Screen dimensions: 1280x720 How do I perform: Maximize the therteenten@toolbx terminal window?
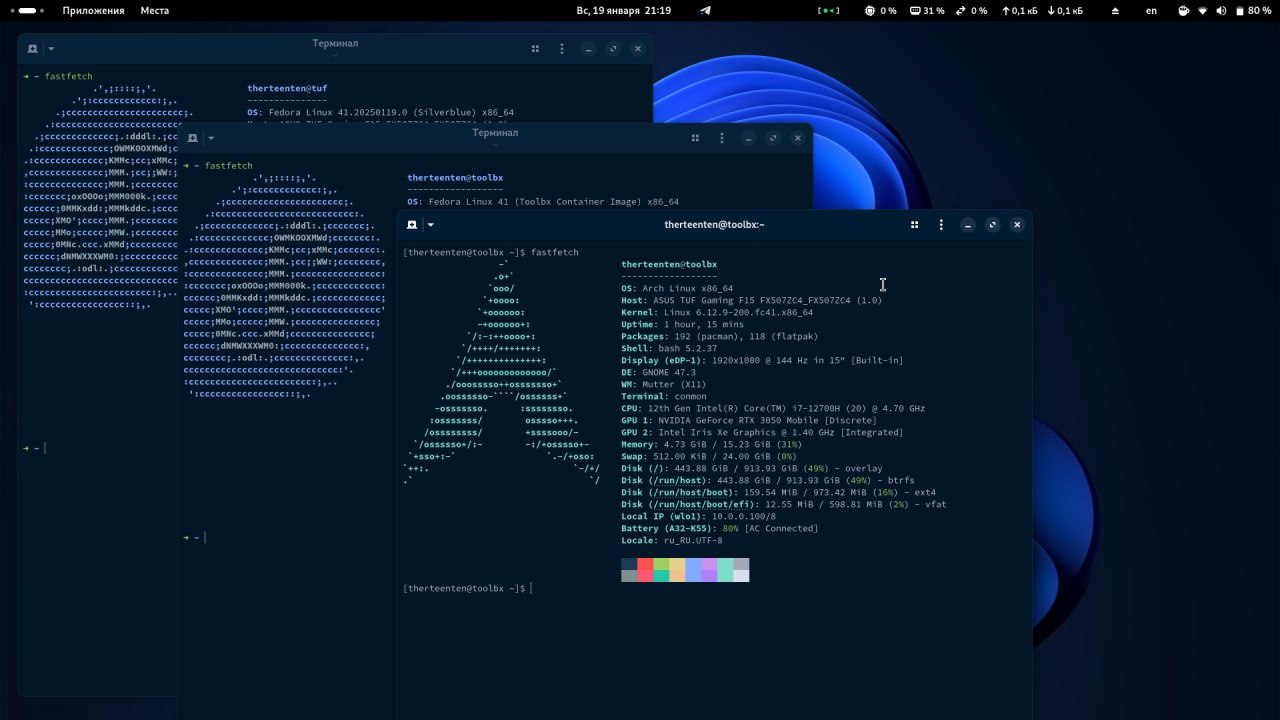point(992,225)
